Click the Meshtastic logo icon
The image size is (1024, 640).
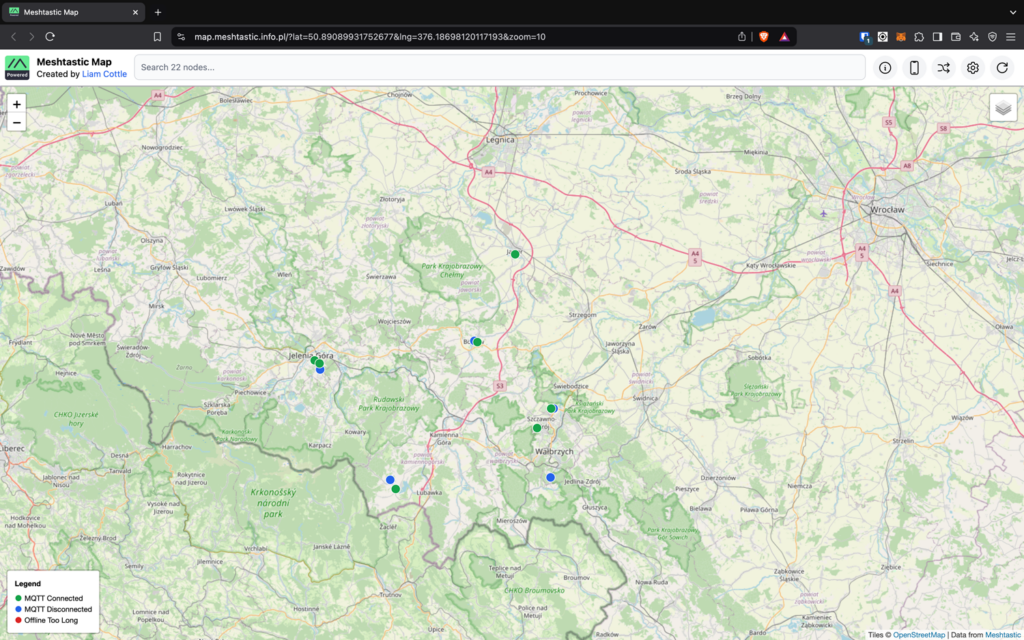pyautogui.click(x=18, y=67)
